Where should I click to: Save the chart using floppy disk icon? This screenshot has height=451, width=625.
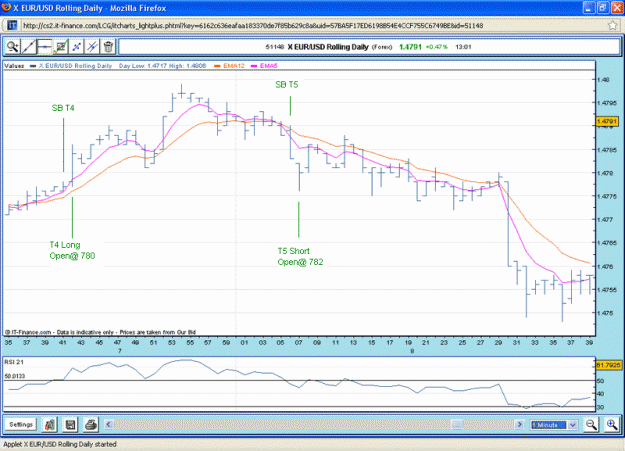pyautogui.click(x=71, y=425)
